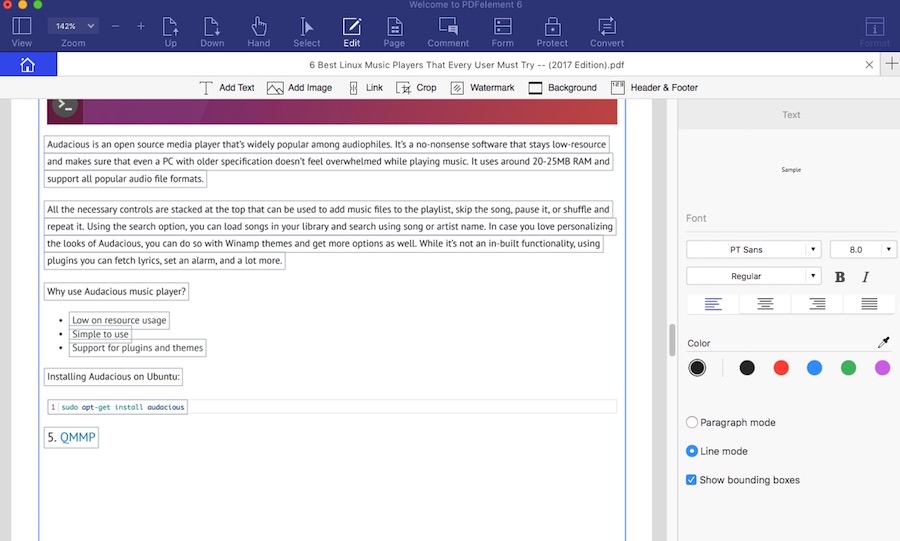
Task: Select Paragraph mode radio button
Action: point(692,422)
